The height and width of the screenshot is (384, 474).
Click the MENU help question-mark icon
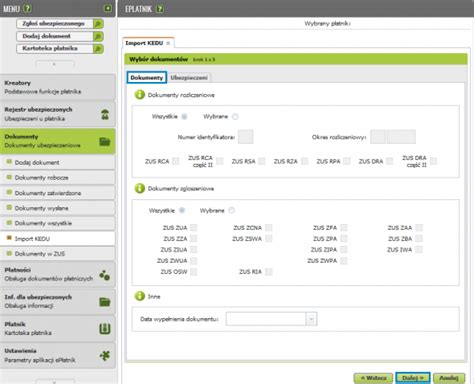28,8
